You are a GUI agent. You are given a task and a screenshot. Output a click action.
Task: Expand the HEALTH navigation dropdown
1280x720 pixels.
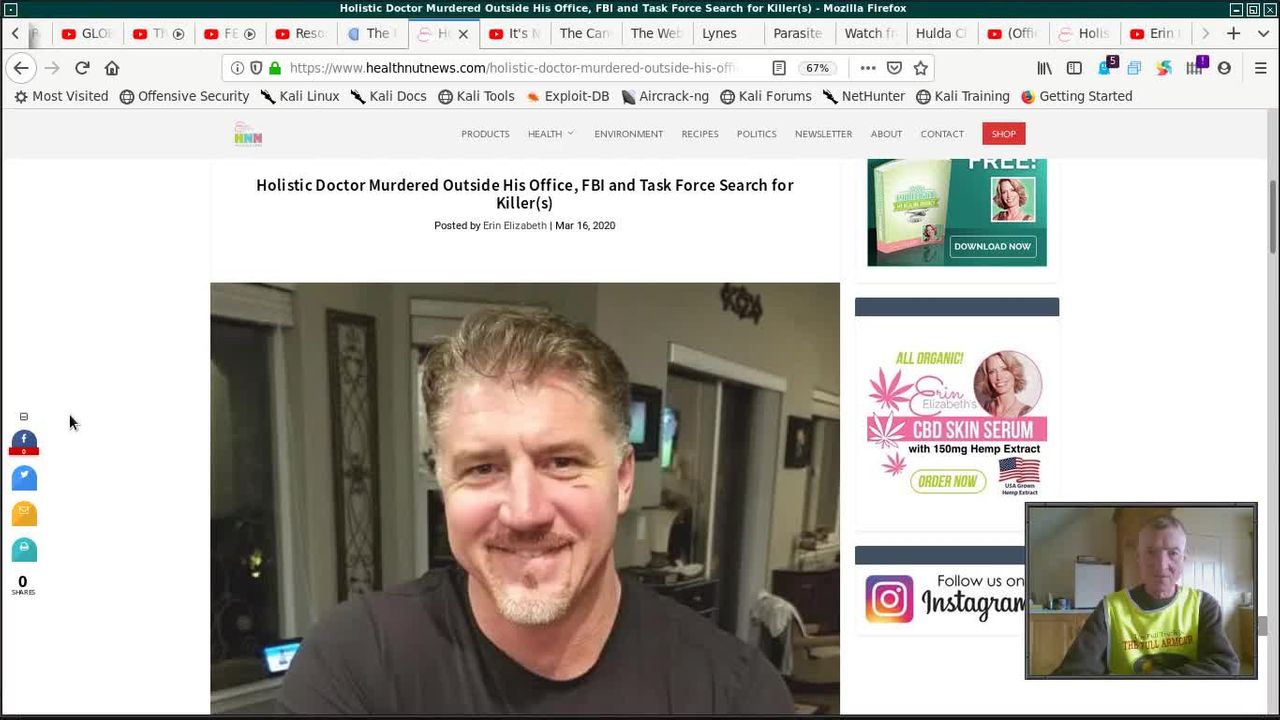point(550,134)
